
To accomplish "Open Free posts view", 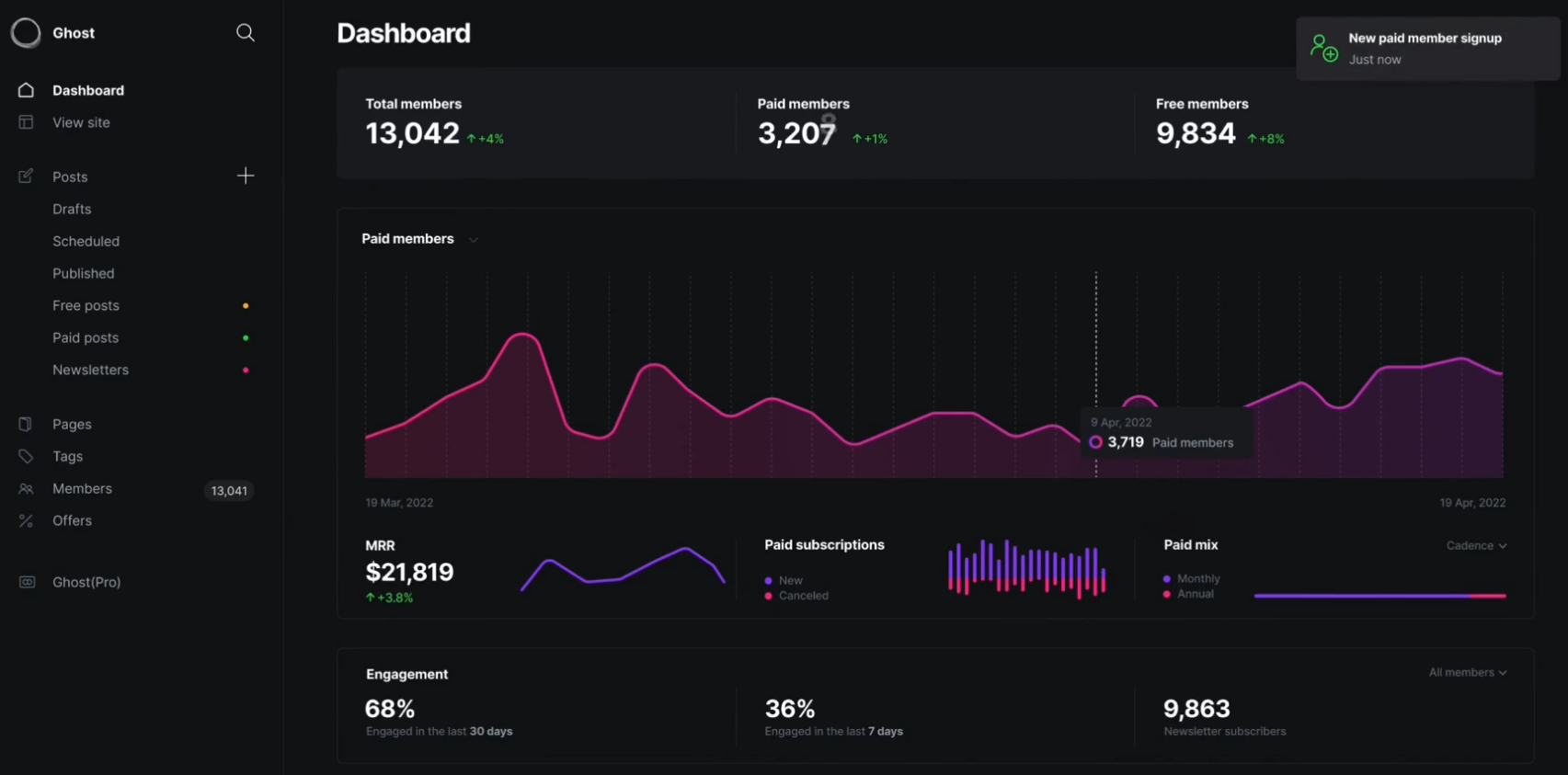I will 86,305.
